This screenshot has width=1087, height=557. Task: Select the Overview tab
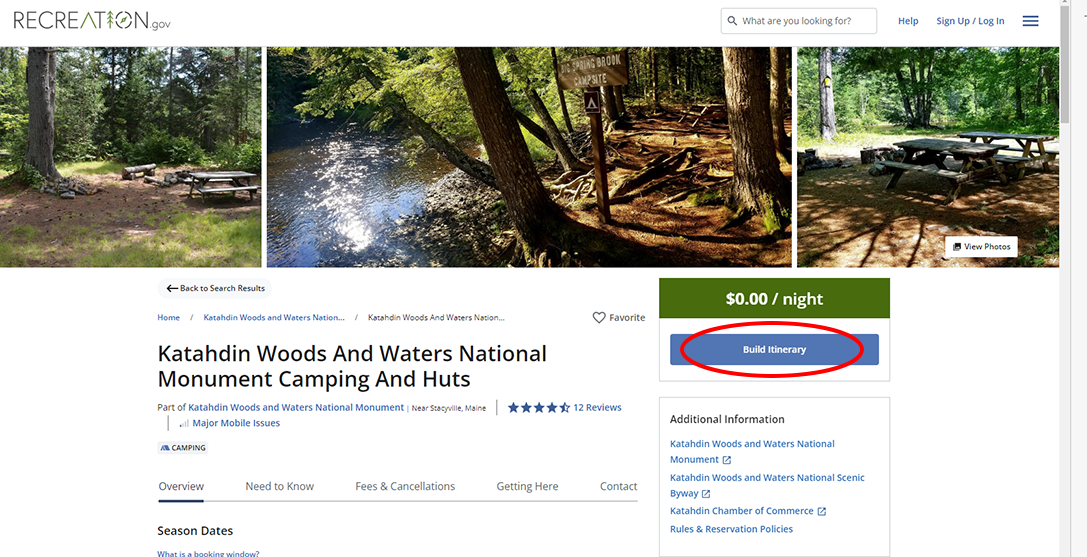(x=181, y=486)
